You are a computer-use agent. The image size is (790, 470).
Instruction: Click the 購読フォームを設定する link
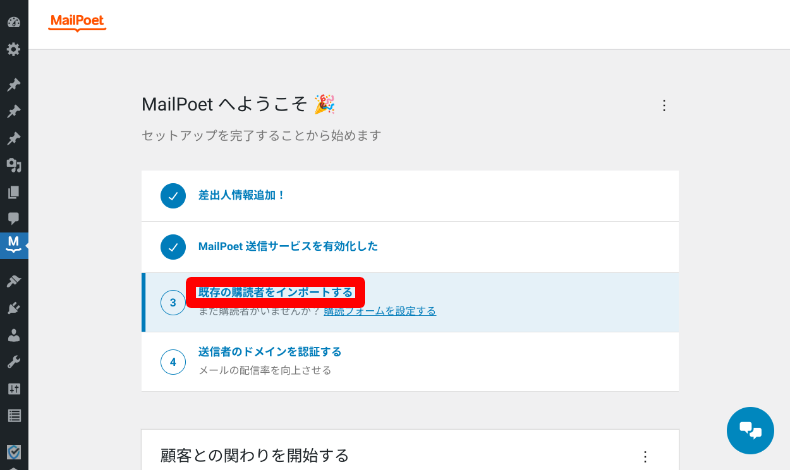coord(380,311)
